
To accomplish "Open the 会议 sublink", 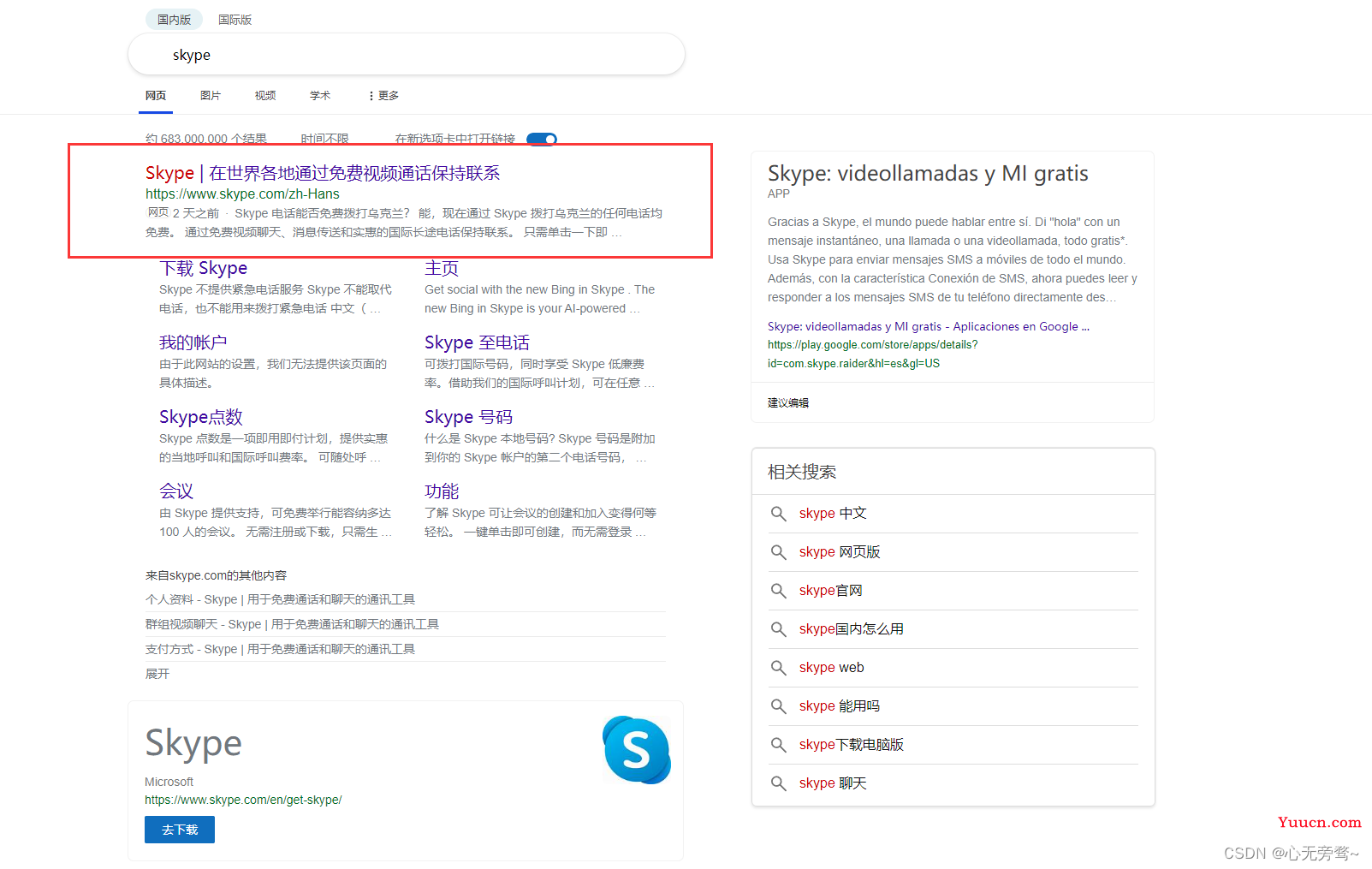I will [x=176, y=491].
